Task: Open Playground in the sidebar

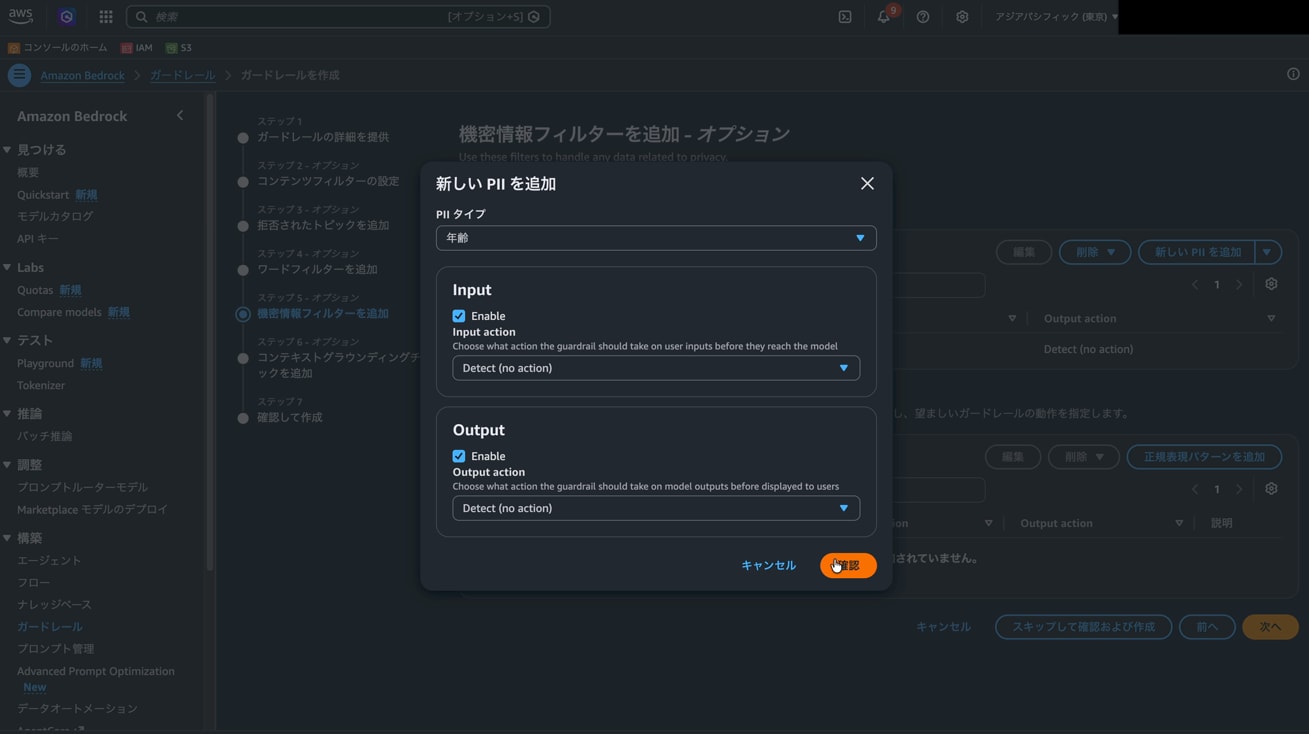Action: coord(45,363)
